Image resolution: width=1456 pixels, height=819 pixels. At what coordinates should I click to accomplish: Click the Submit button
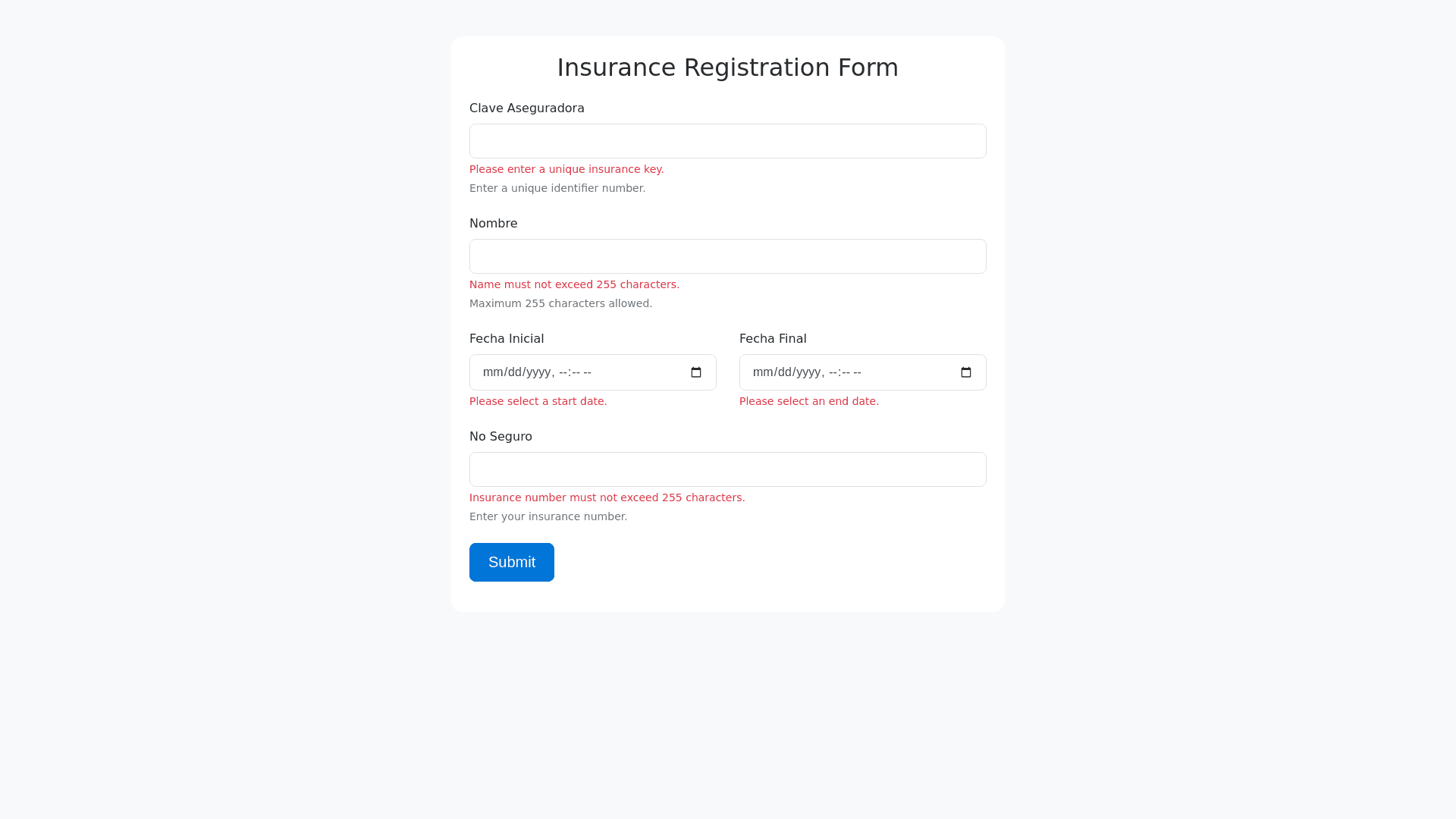(x=512, y=562)
